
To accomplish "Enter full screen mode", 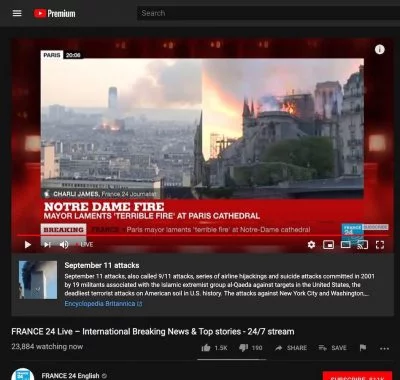I will coord(380,245).
